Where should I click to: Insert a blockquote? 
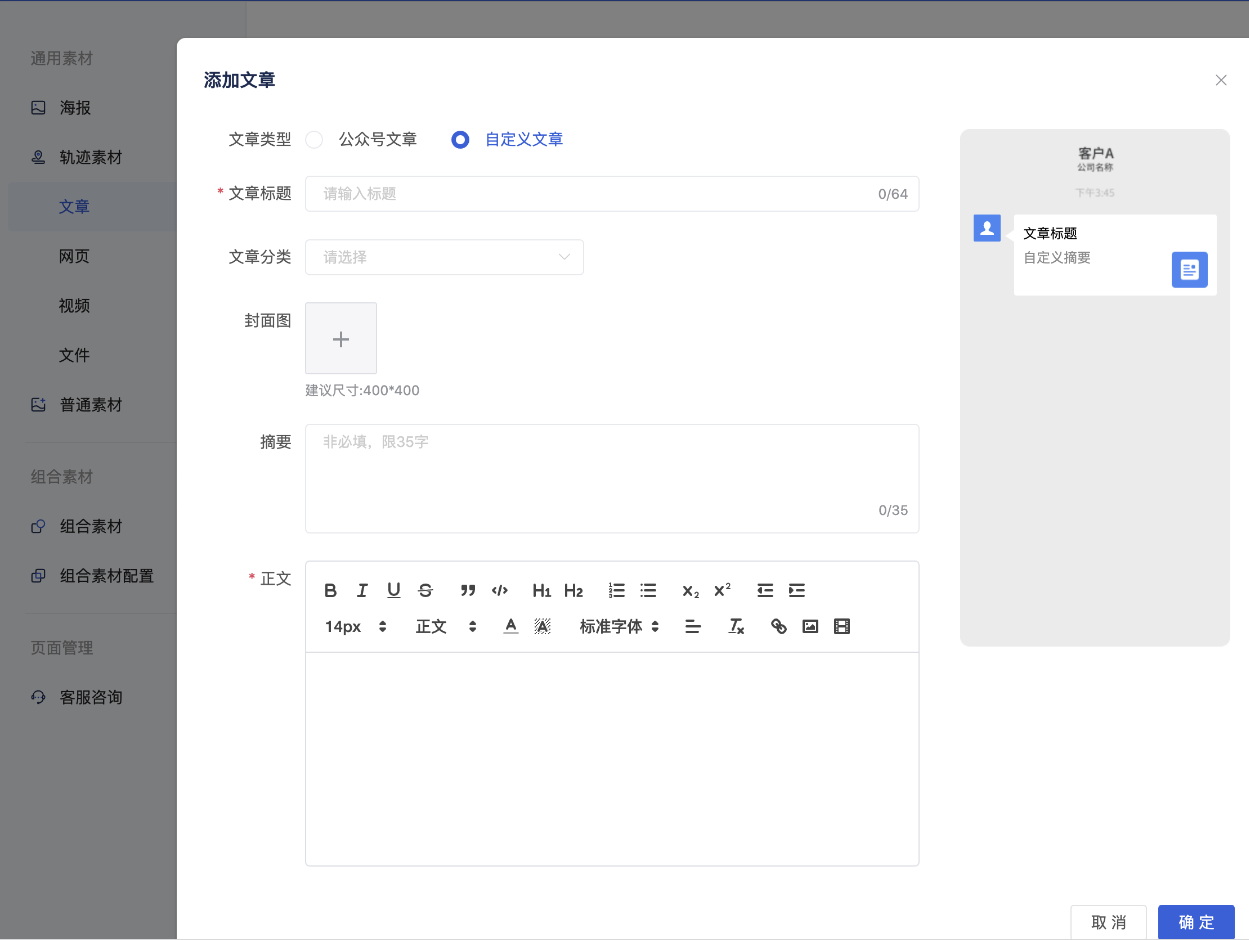coord(468,590)
